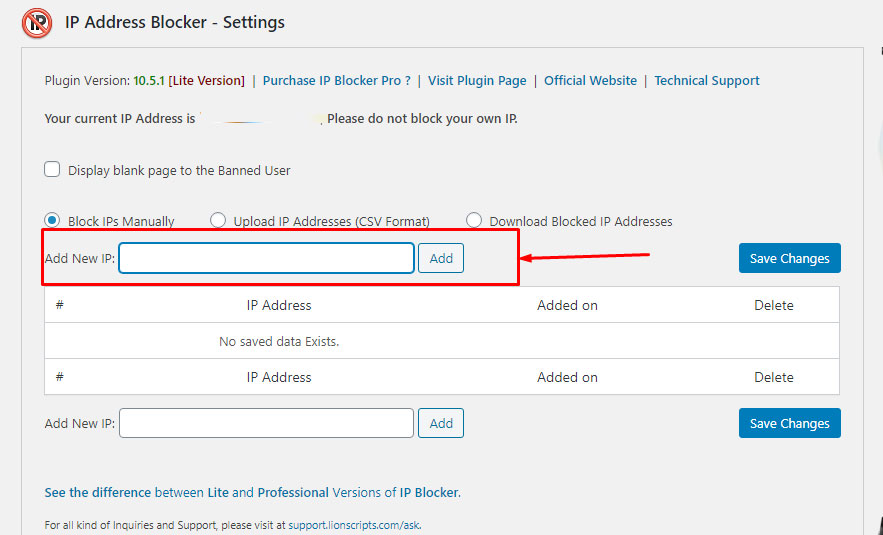Click the top Delete column header
The image size is (883, 535).
tap(773, 305)
